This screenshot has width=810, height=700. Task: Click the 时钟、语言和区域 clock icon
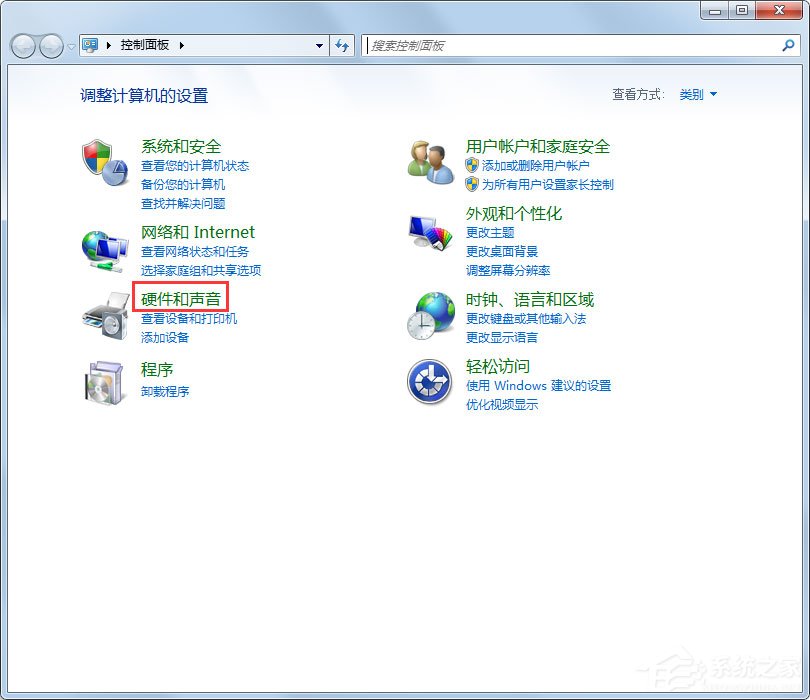(429, 313)
